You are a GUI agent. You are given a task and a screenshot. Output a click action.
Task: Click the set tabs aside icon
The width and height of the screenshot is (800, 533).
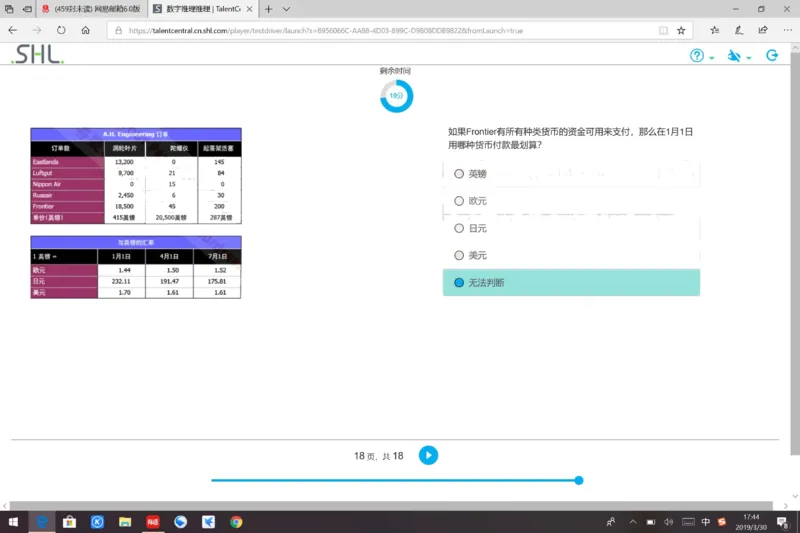(27, 9)
